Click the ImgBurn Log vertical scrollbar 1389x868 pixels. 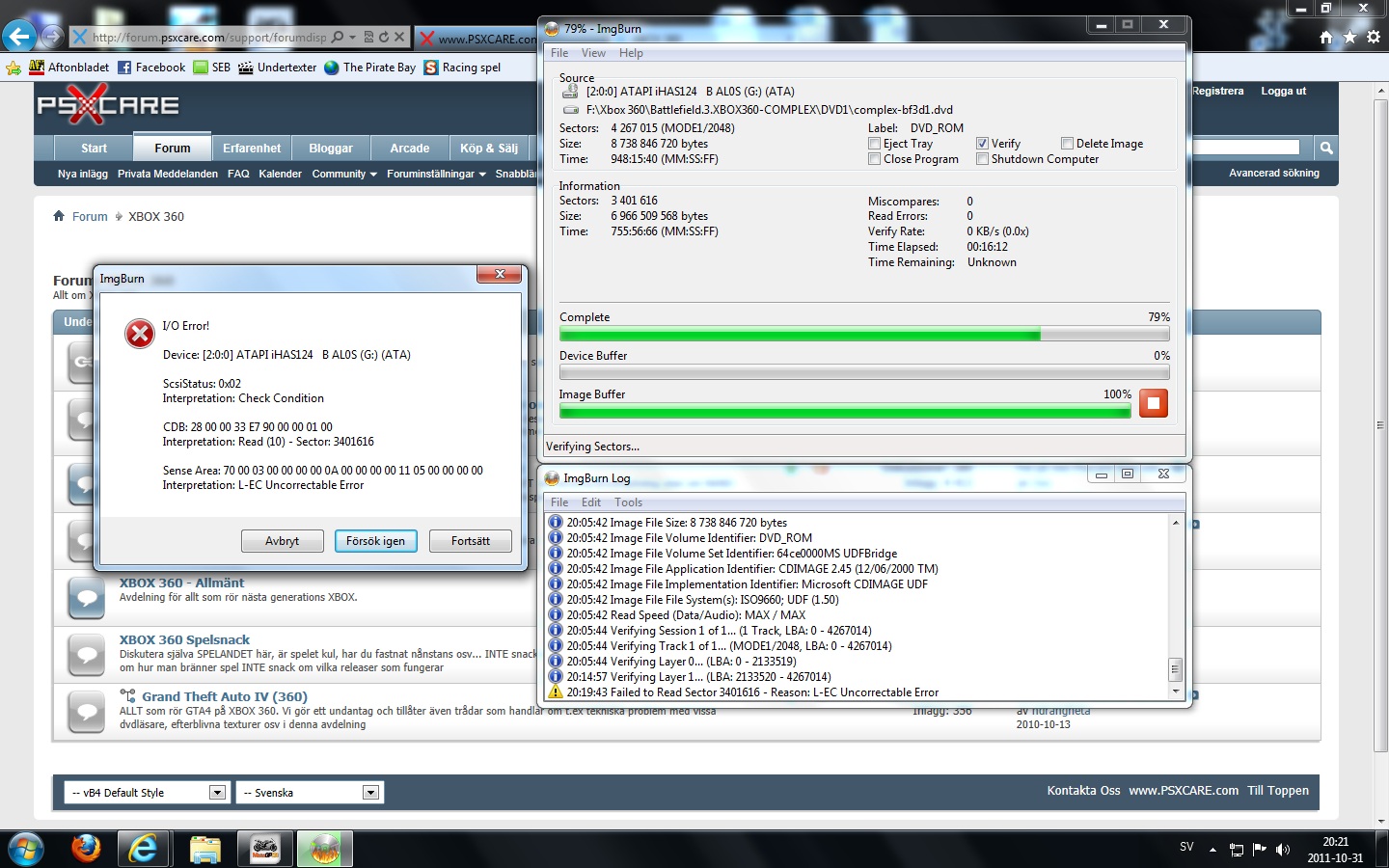point(1175,608)
